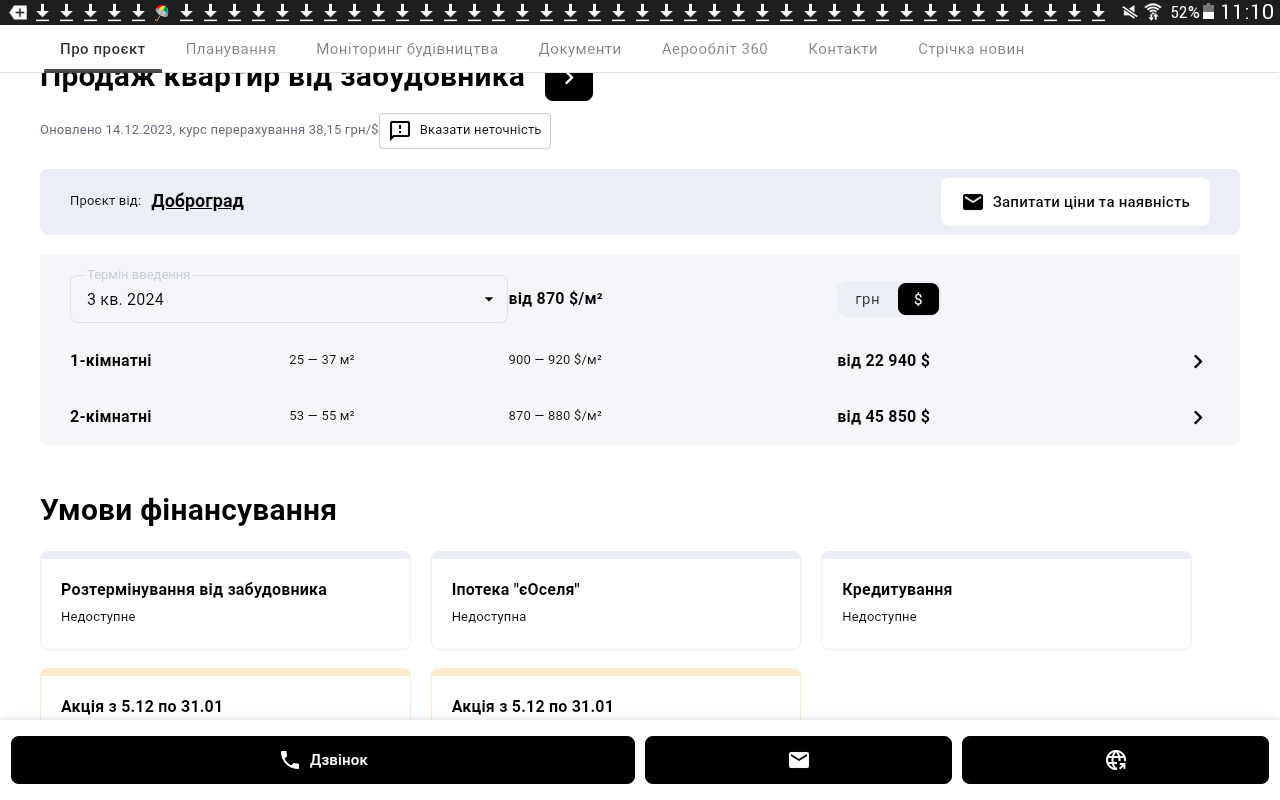Report an error via Вказати неточність
Image resolution: width=1280 pixels, height=800 pixels.
coord(465,130)
